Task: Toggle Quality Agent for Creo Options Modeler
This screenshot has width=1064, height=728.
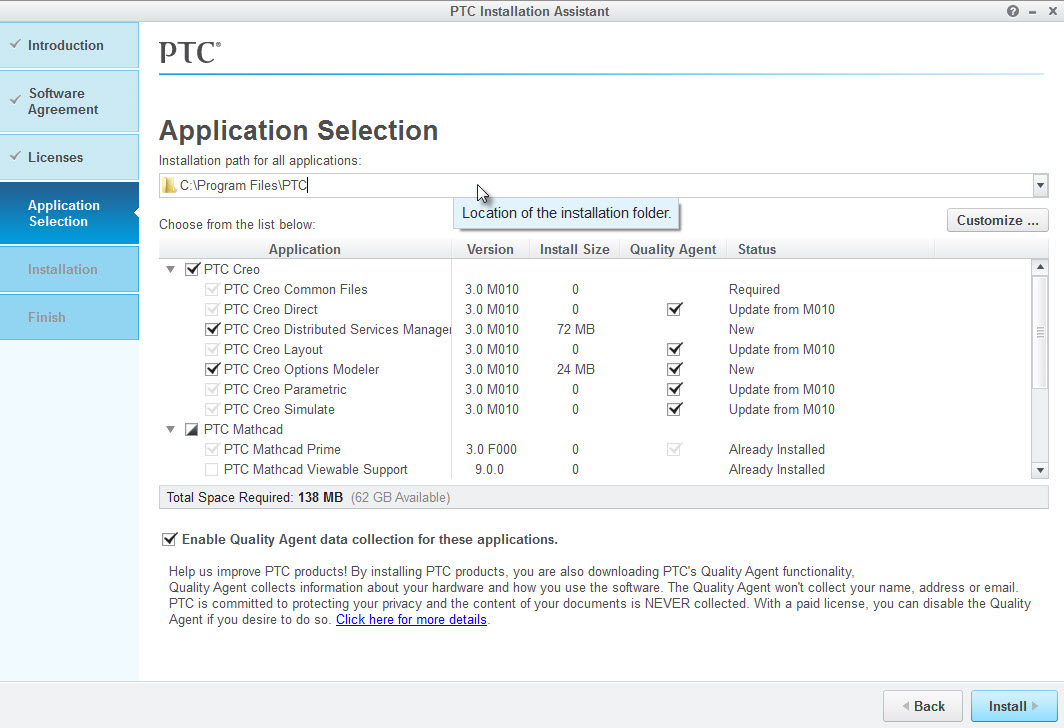Action: pyautogui.click(x=674, y=369)
